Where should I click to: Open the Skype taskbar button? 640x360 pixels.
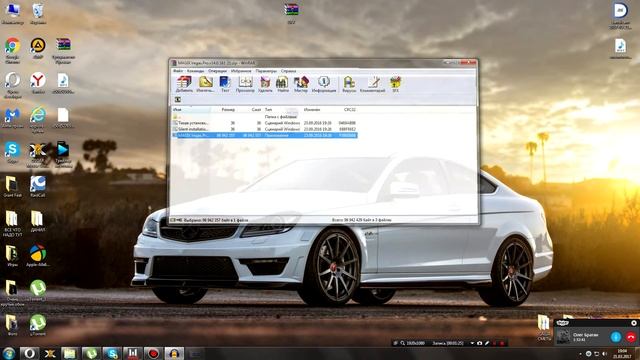(x=112, y=353)
